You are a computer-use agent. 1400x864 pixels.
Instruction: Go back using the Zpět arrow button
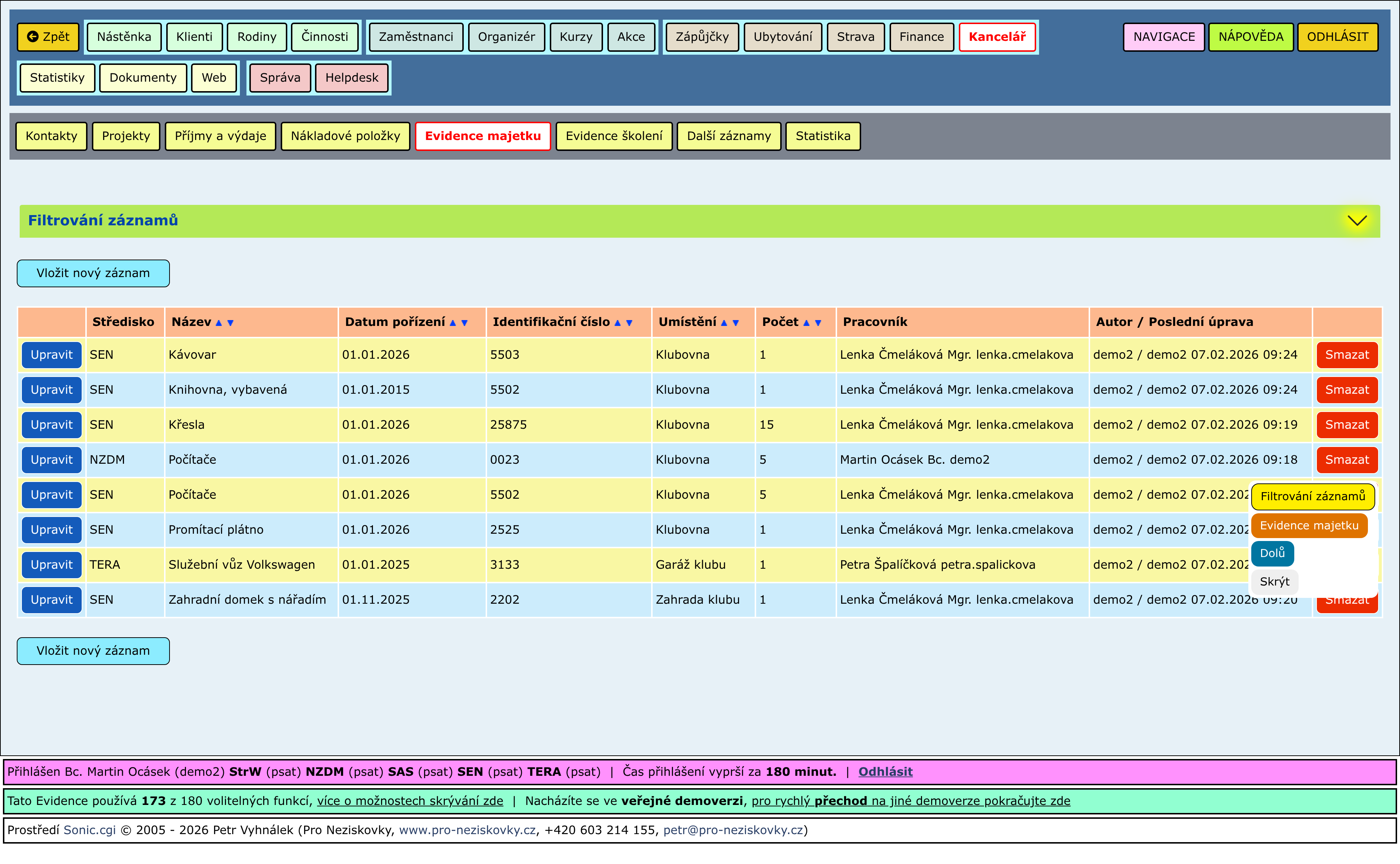click(x=48, y=37)
